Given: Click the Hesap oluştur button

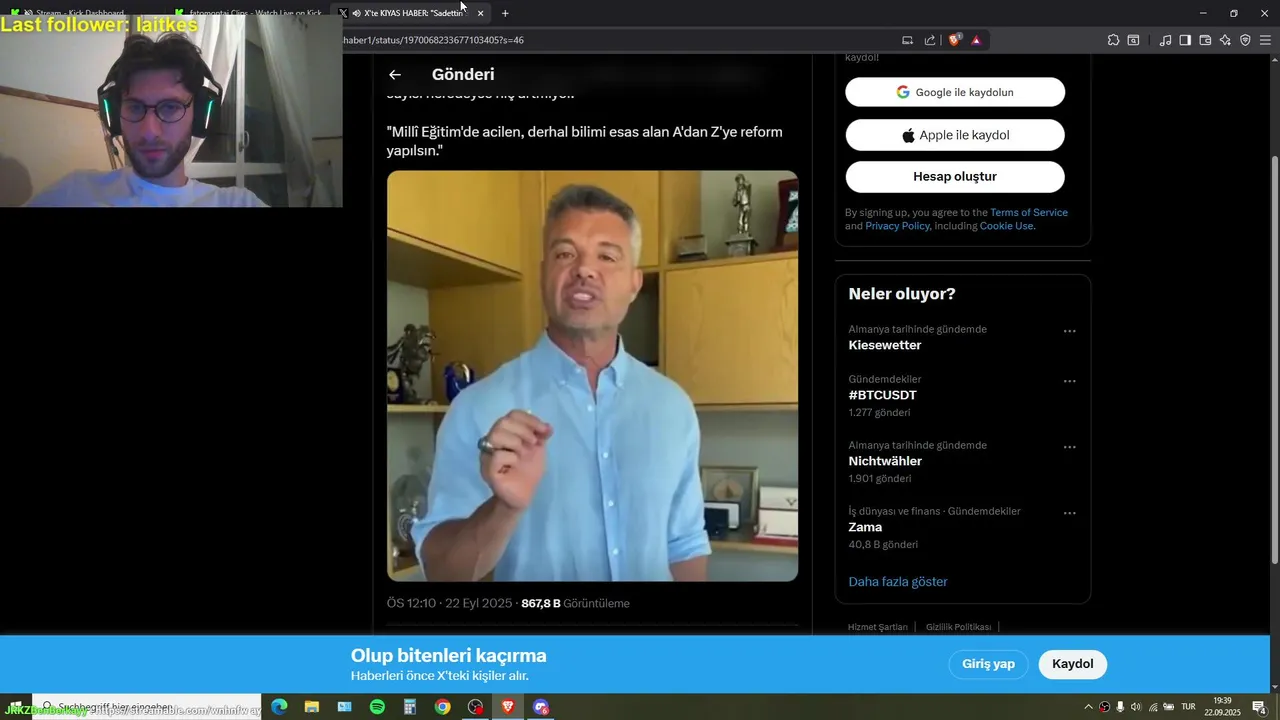Looking at the screenshot, I should [955, 177].
